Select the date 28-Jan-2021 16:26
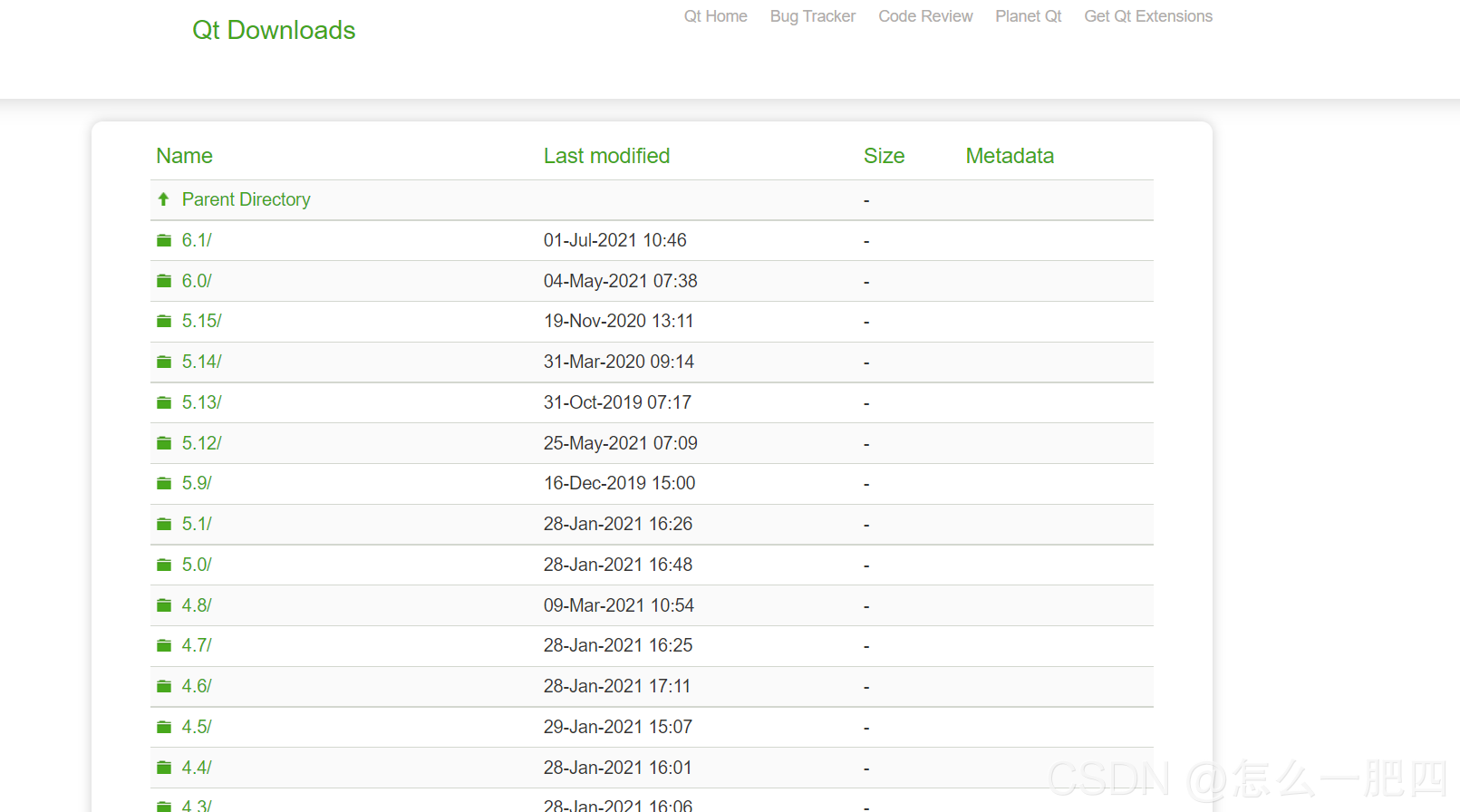Viewport: 1460px width, 812px height. [618, 524]
